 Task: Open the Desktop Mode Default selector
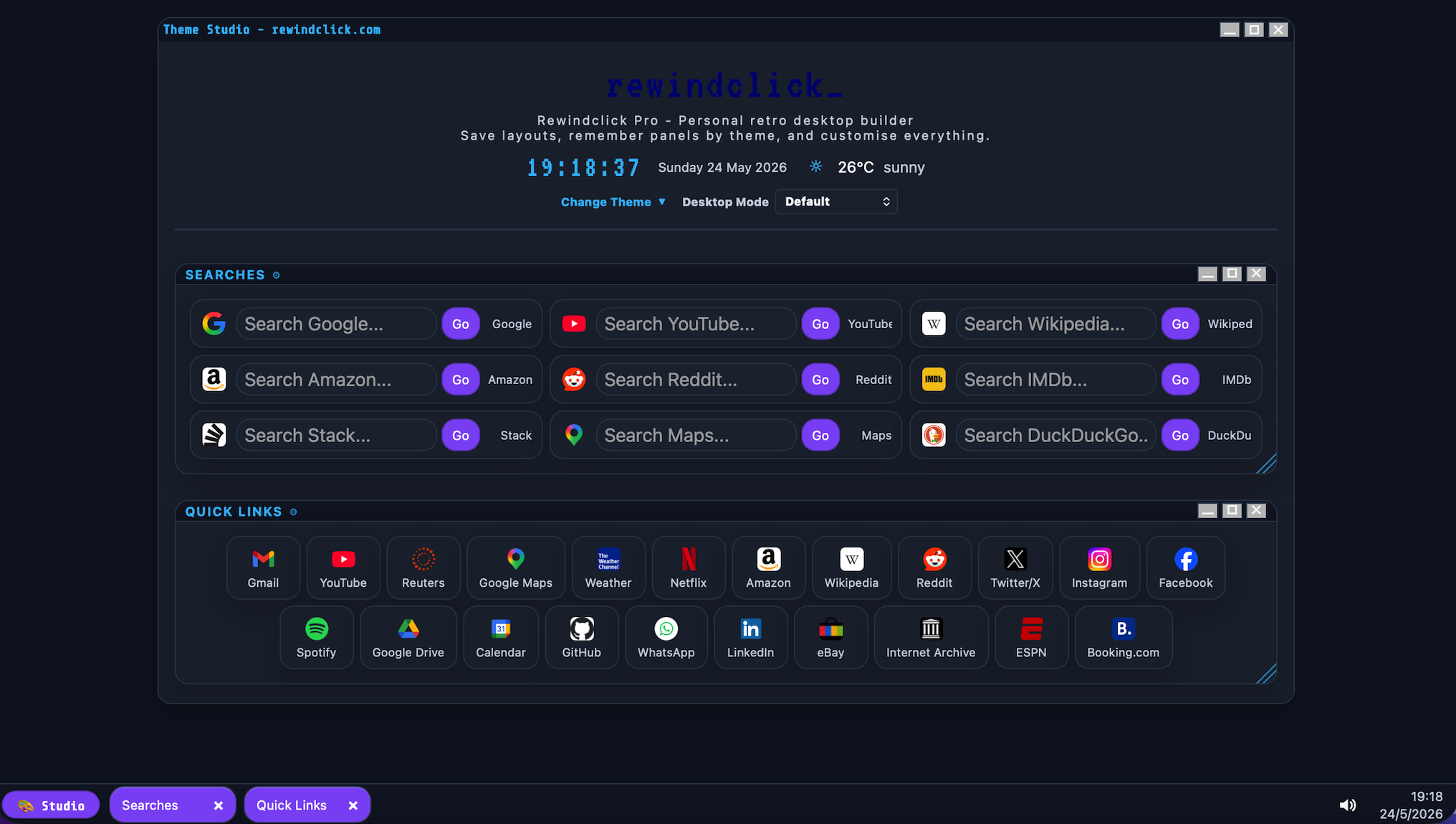(x=836, y=201)
